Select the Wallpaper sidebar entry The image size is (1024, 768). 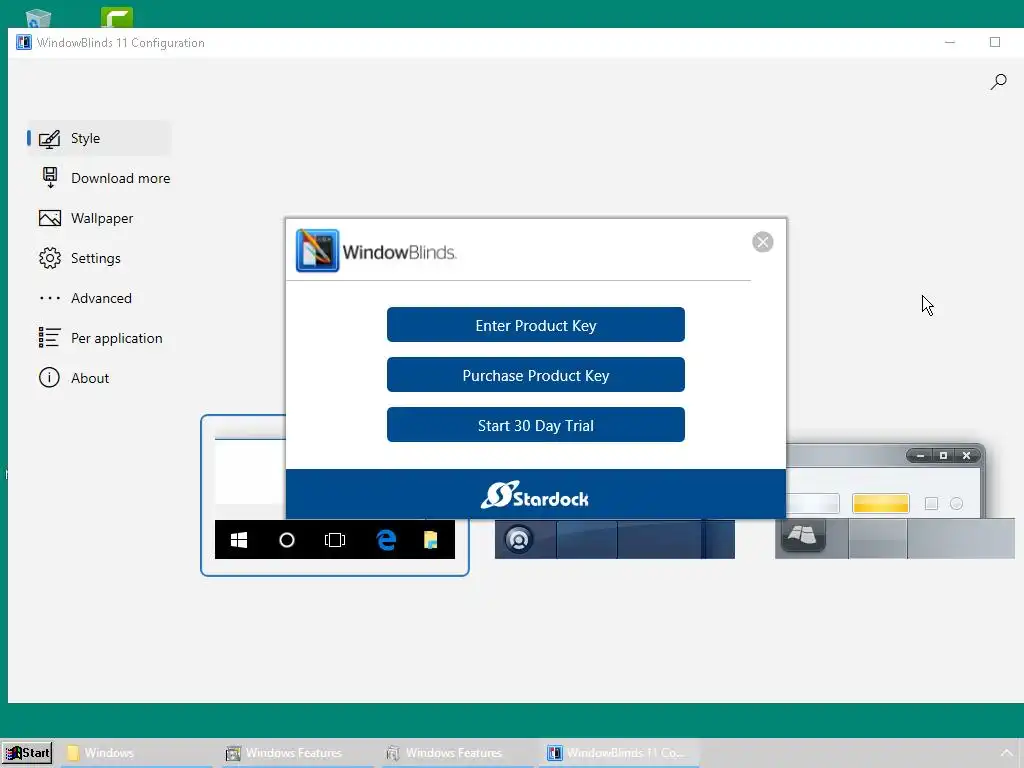click(x=99, y=218)
